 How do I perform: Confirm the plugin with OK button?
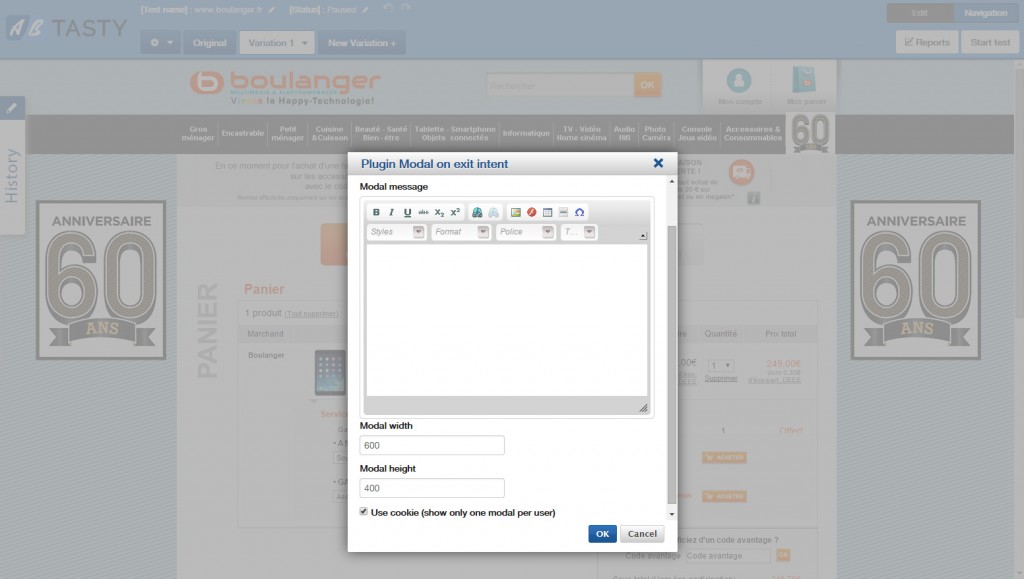602,534
